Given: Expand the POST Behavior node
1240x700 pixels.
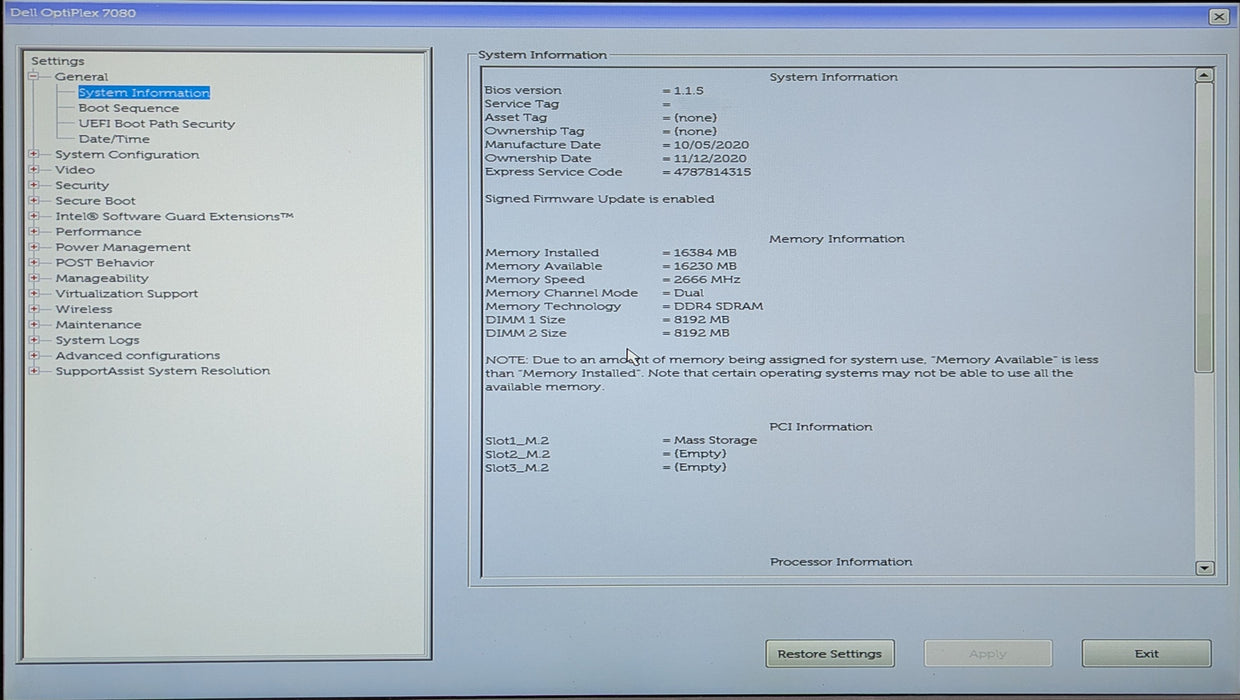Looking at the screenshot, I should point(34,263).
